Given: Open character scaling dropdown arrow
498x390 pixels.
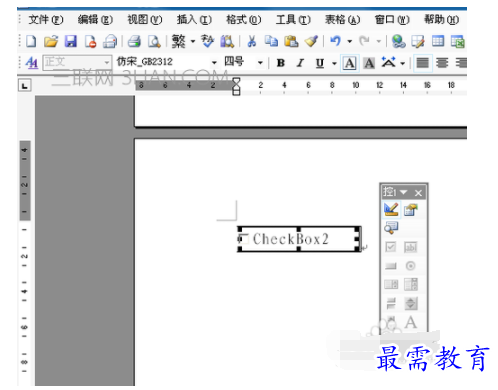Looking at the screenshot, I should coord(403,63).
